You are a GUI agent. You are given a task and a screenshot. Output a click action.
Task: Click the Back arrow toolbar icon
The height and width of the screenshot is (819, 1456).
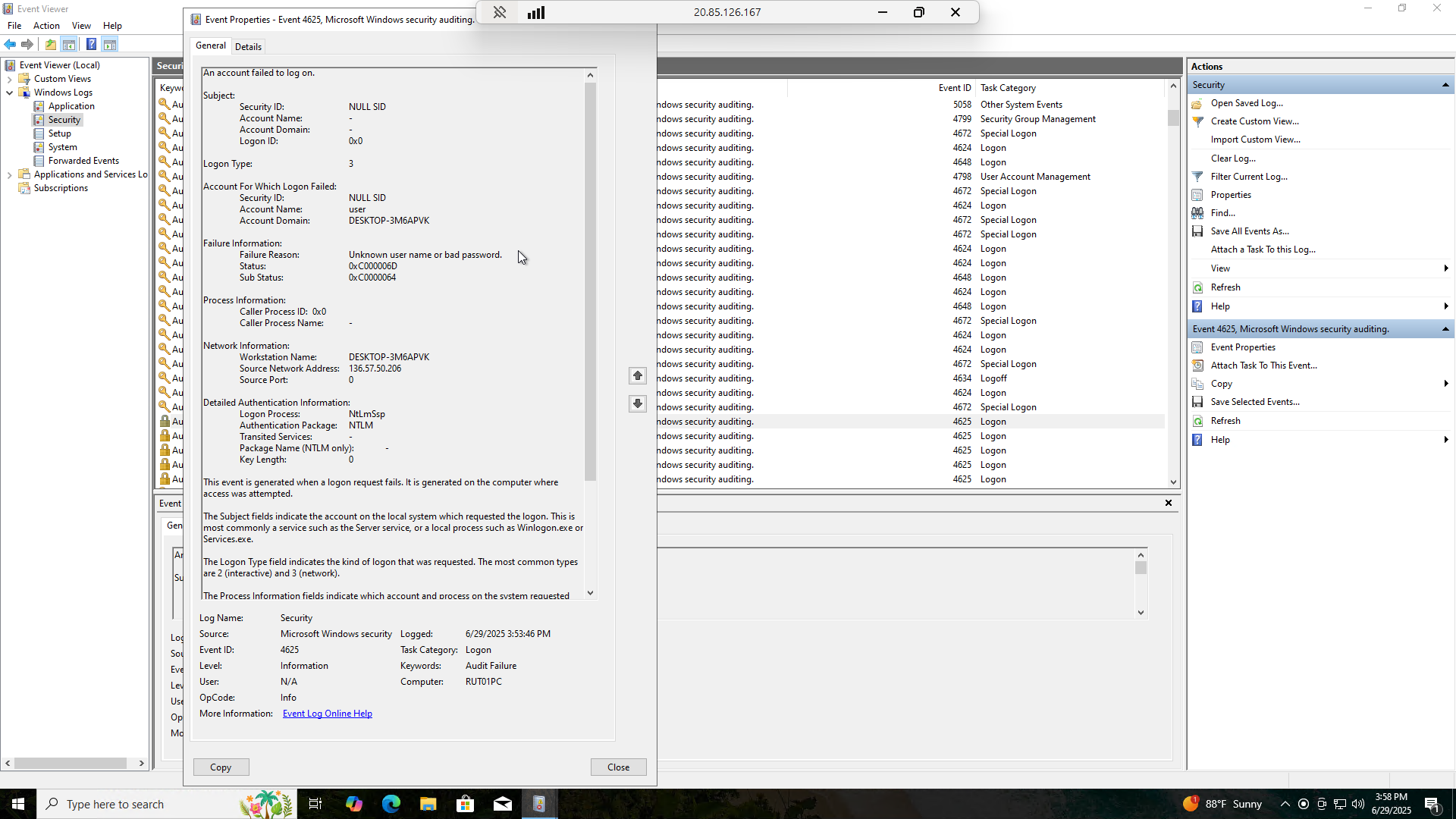(x=10, y=44)
